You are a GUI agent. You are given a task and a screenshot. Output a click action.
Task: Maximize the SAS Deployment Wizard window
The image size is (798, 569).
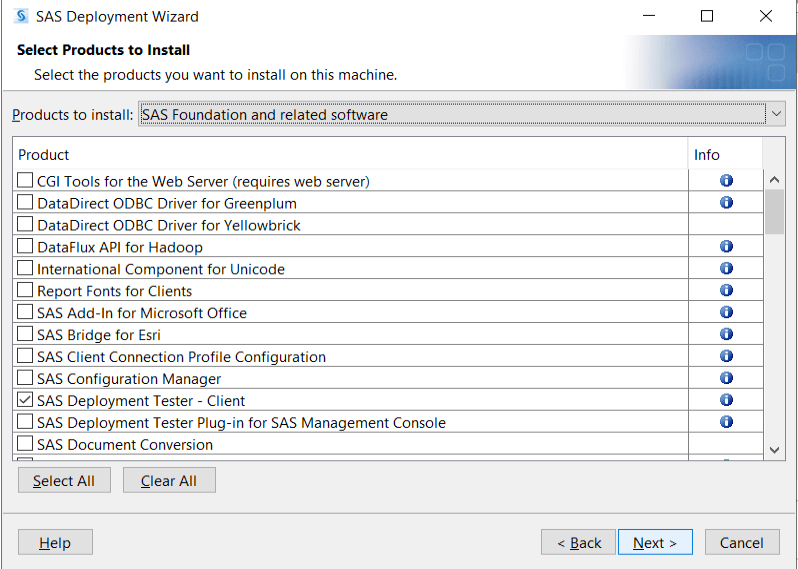click(707, 16)
